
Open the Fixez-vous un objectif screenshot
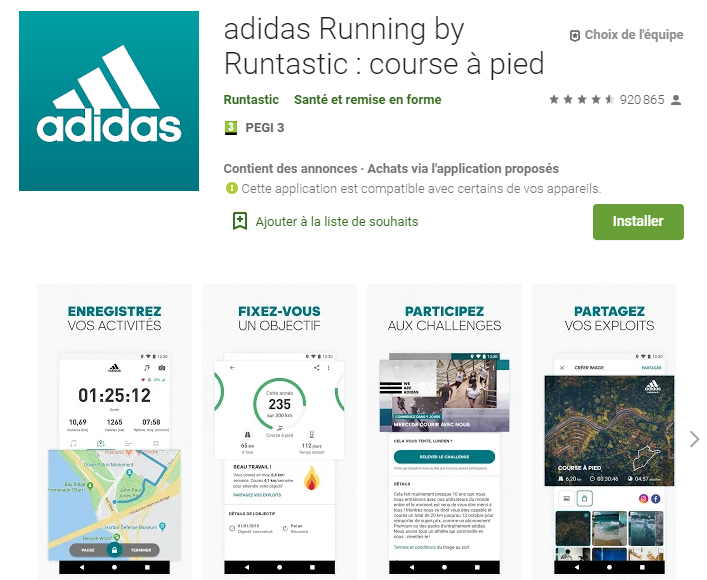point(280,432)
